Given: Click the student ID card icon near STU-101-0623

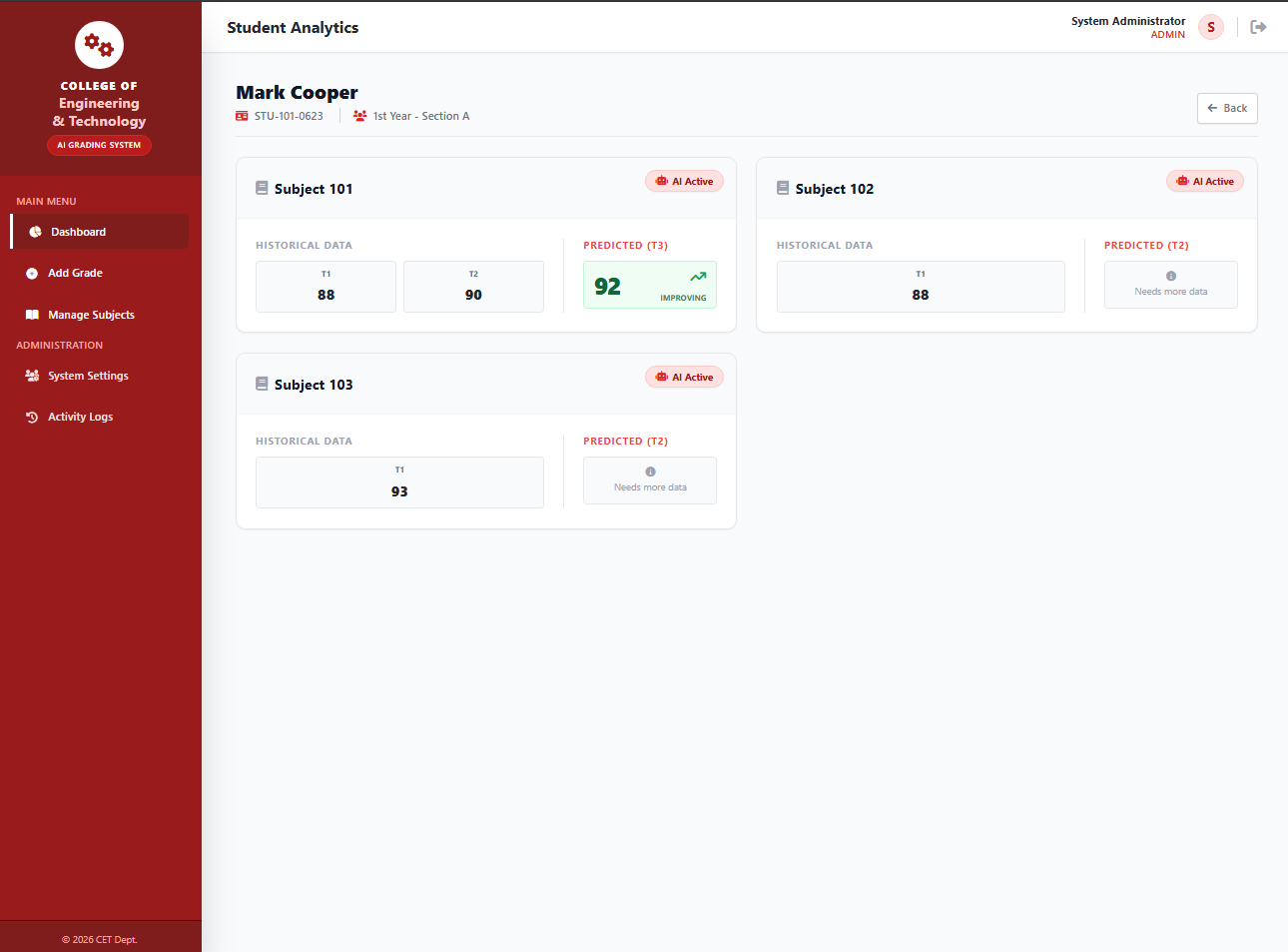Looking at the screenshot, I should click(240, 115).
